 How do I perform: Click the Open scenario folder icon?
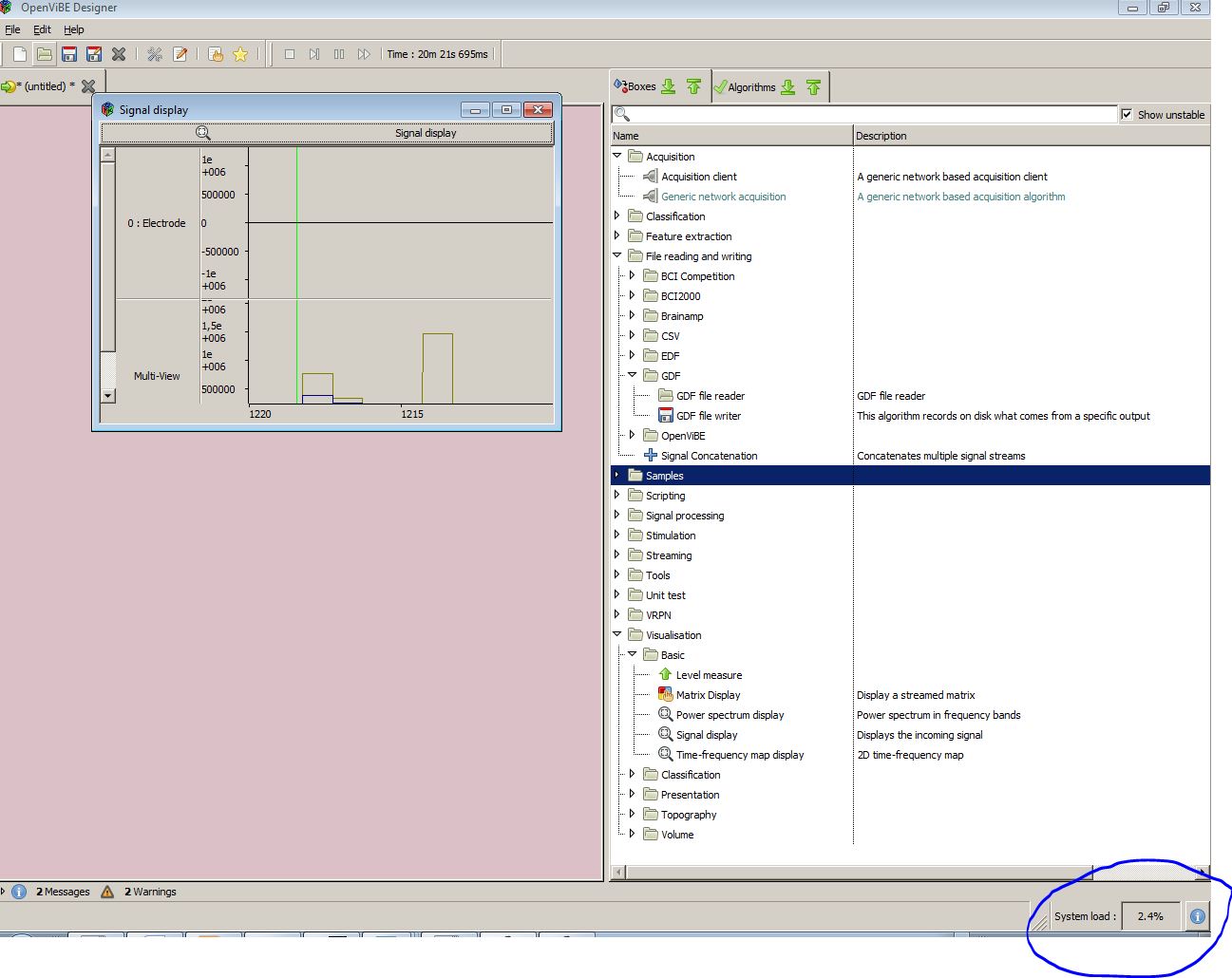click(45, 54)
